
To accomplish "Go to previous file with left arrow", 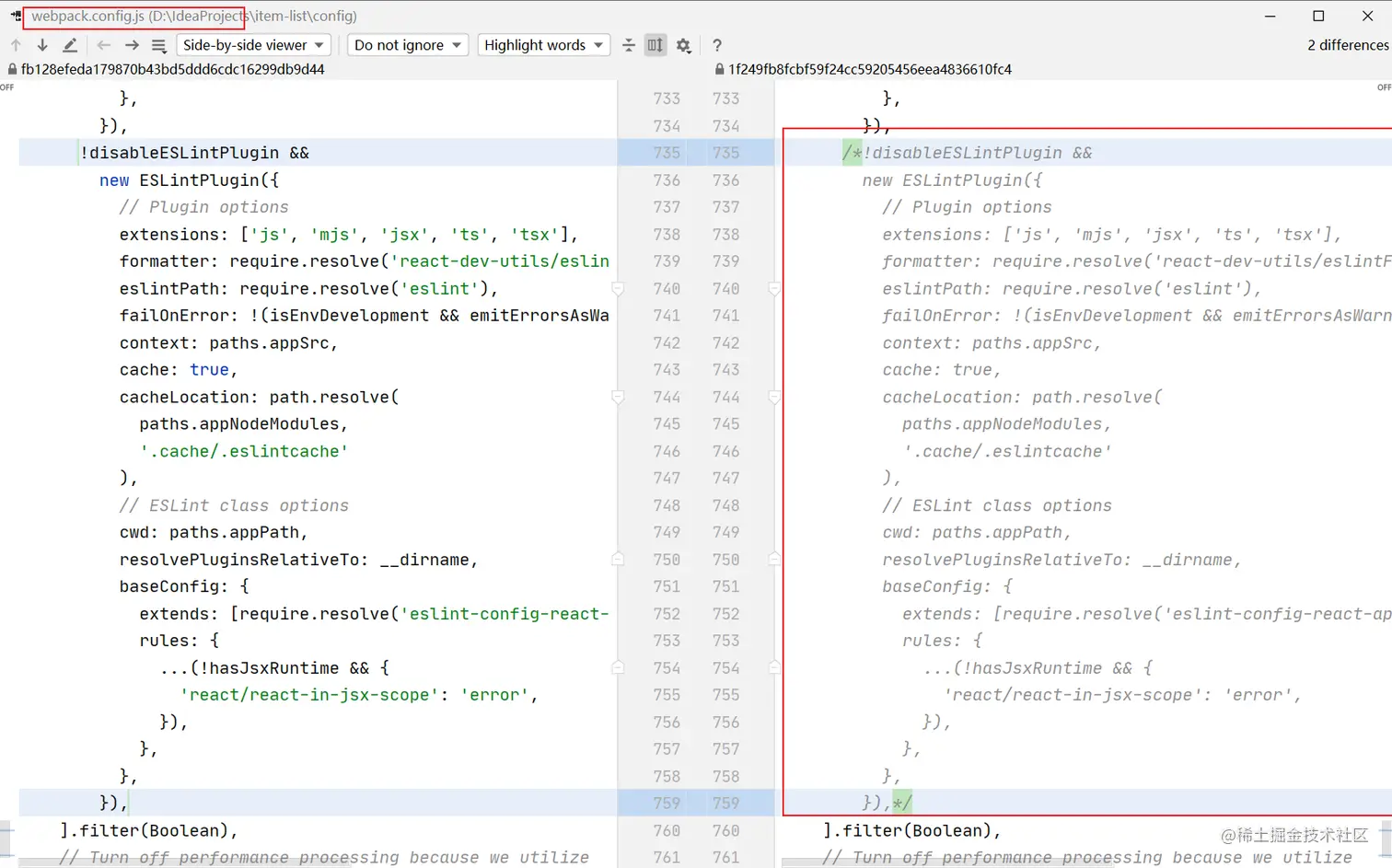I will [x=104, y=45].
